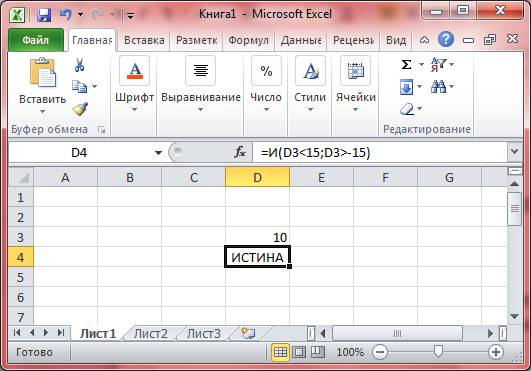
Task: Select the Format Painter brush icon
Action: coord(80,109)
